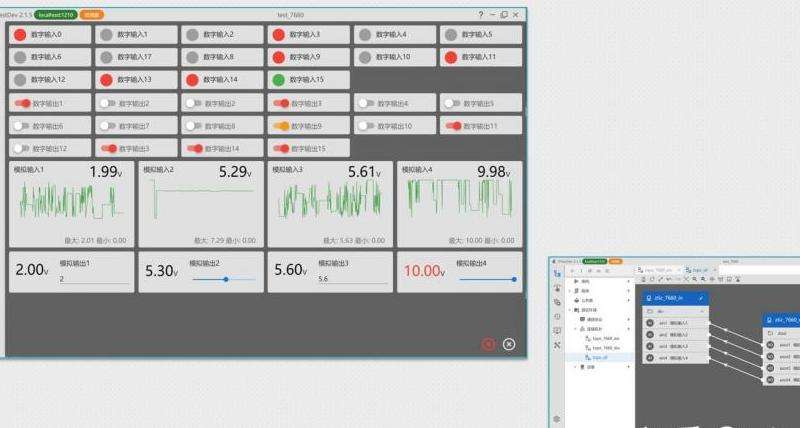Viewport: 800px width, 428px height.
Task: Click the 模拟输出2 slider track
Action: (x=226, y=279)
